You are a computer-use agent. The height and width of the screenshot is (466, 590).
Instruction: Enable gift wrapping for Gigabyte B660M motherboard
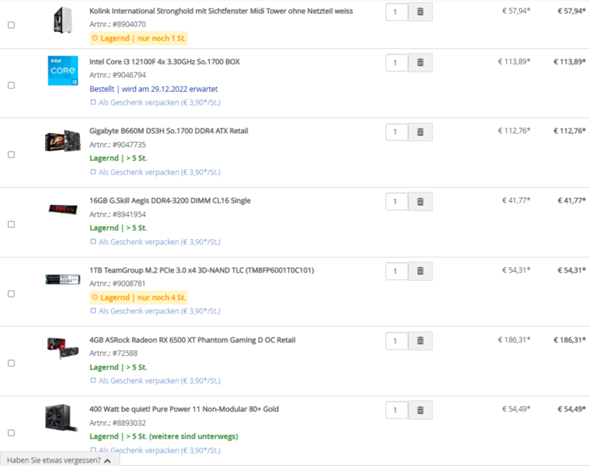[x=93, y=172]
